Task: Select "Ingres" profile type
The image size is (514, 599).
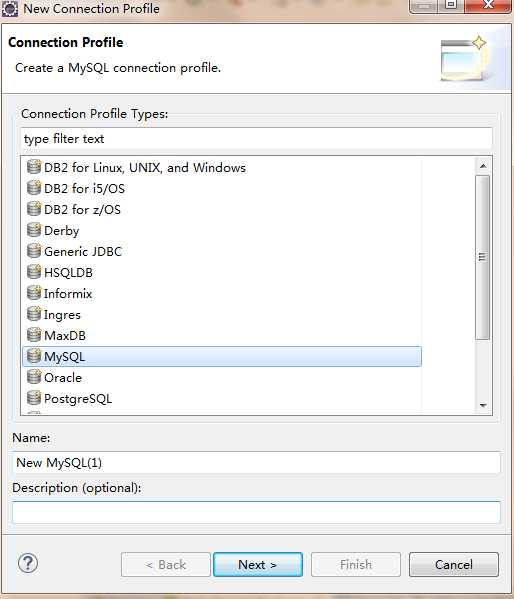Action: point(62,315)
